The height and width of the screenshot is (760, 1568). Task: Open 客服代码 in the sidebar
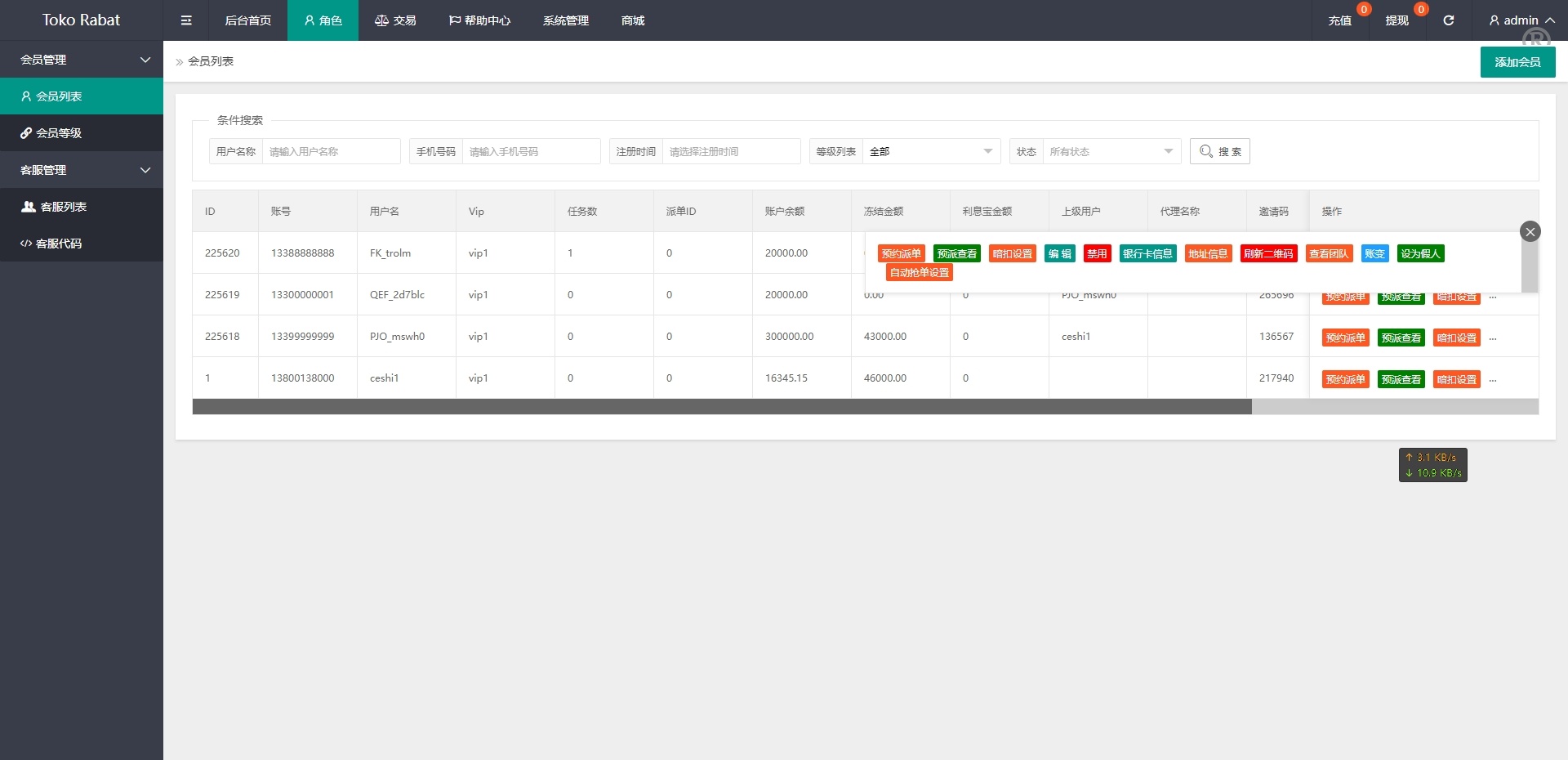[x=59, y=244]
